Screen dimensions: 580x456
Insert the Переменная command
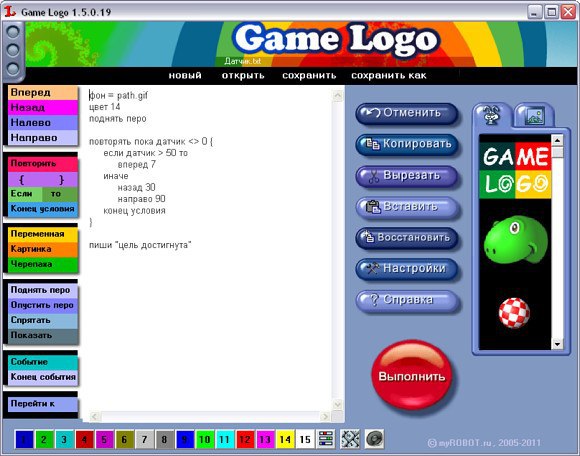tap(43, 234)
